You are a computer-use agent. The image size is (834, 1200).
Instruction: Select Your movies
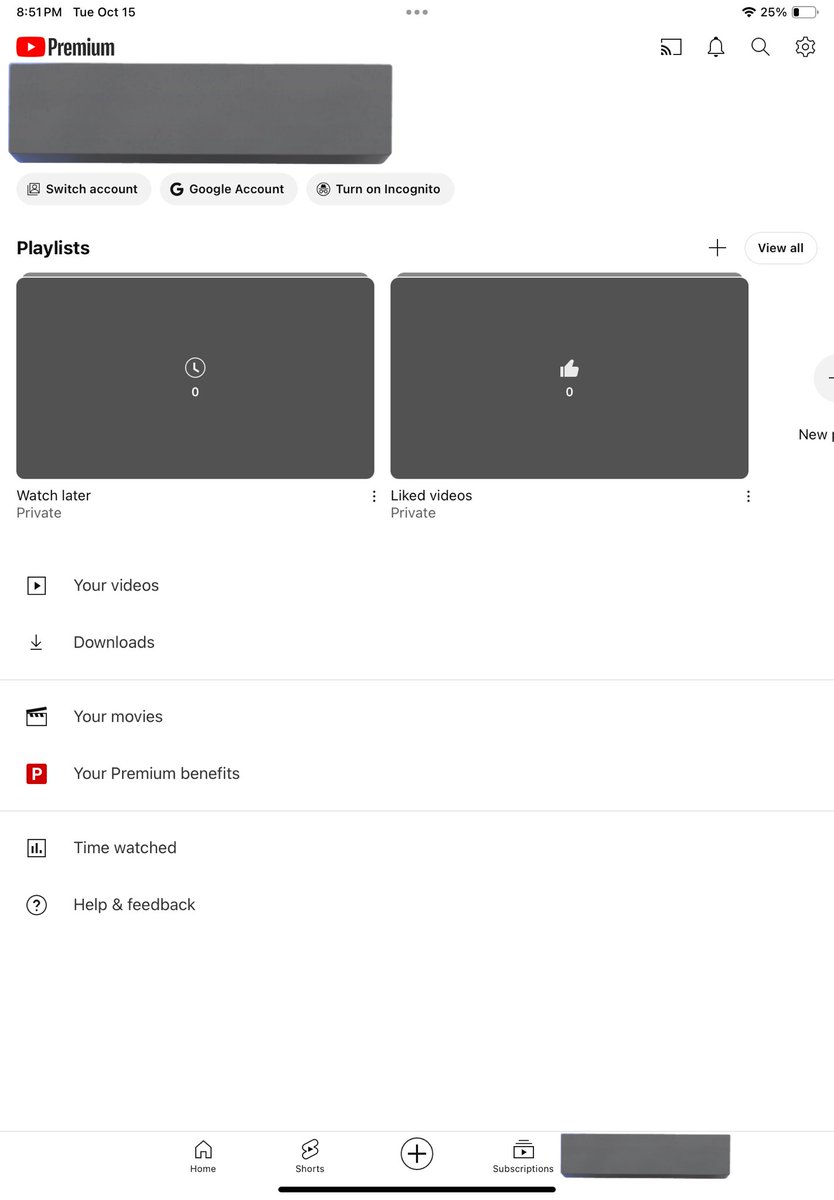click(417, 717)
